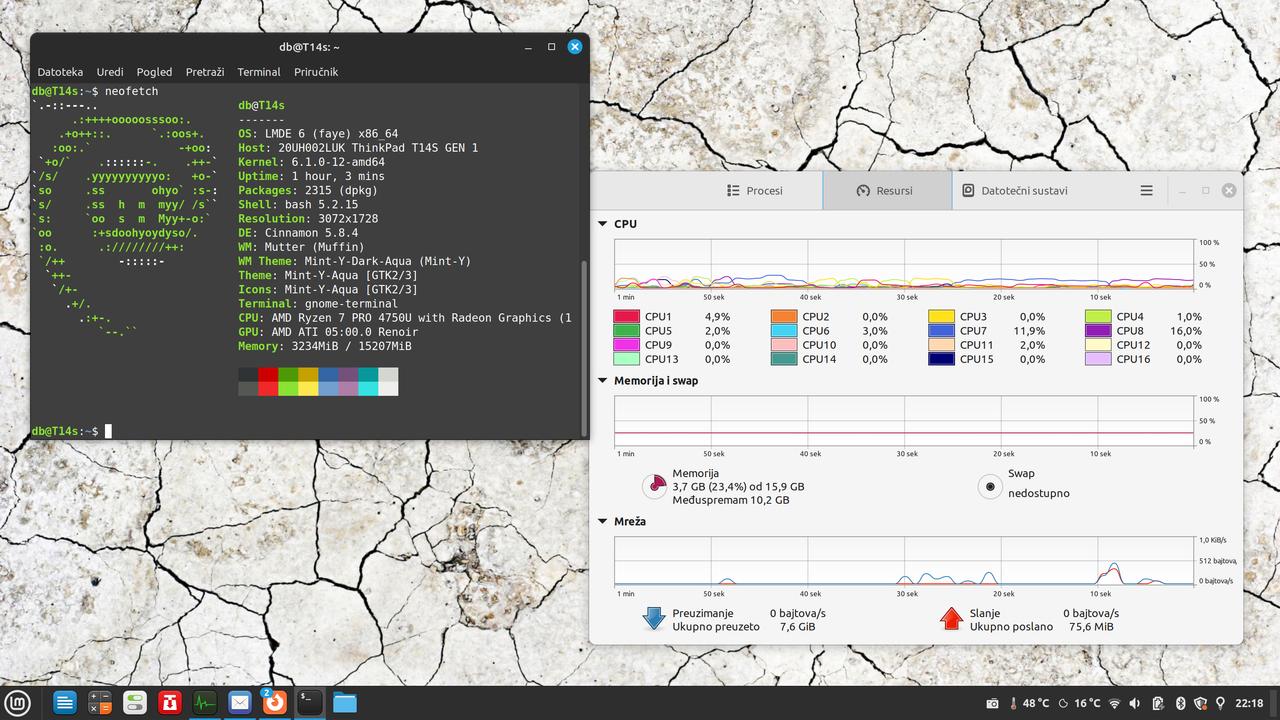
Task: Click the CPU11 color swatch
Action: point(941,345)
